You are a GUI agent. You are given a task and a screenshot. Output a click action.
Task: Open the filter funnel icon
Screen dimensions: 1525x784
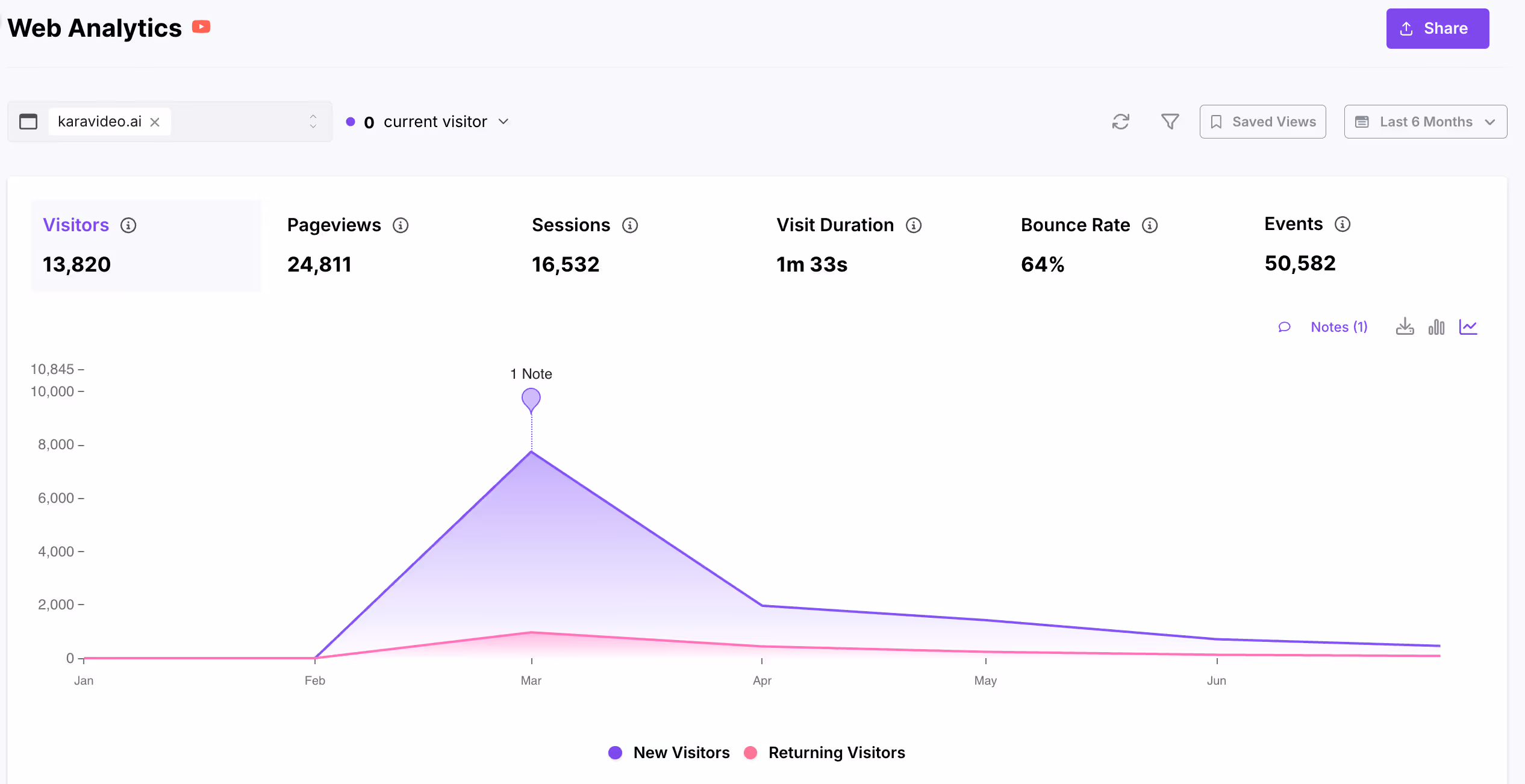[1170, 122]
